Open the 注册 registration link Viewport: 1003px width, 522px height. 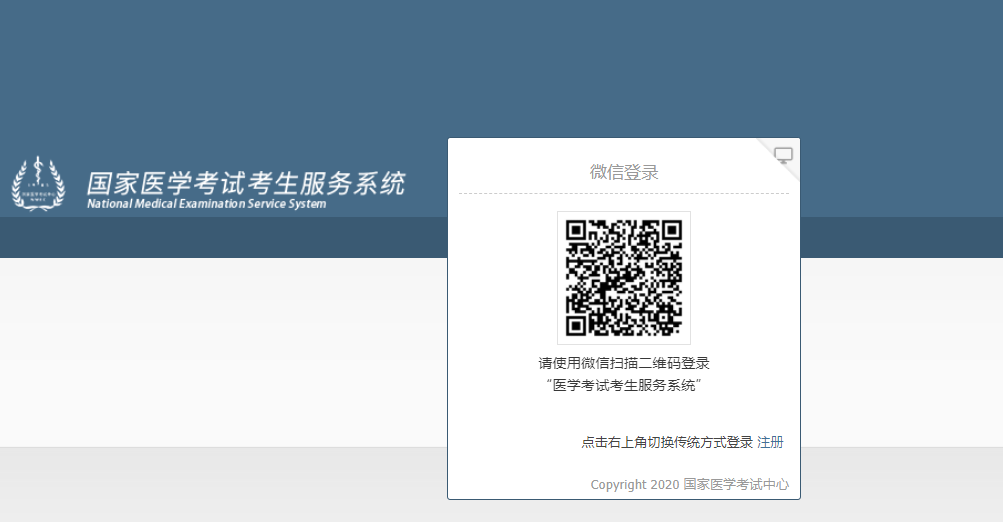pos(770,442)
